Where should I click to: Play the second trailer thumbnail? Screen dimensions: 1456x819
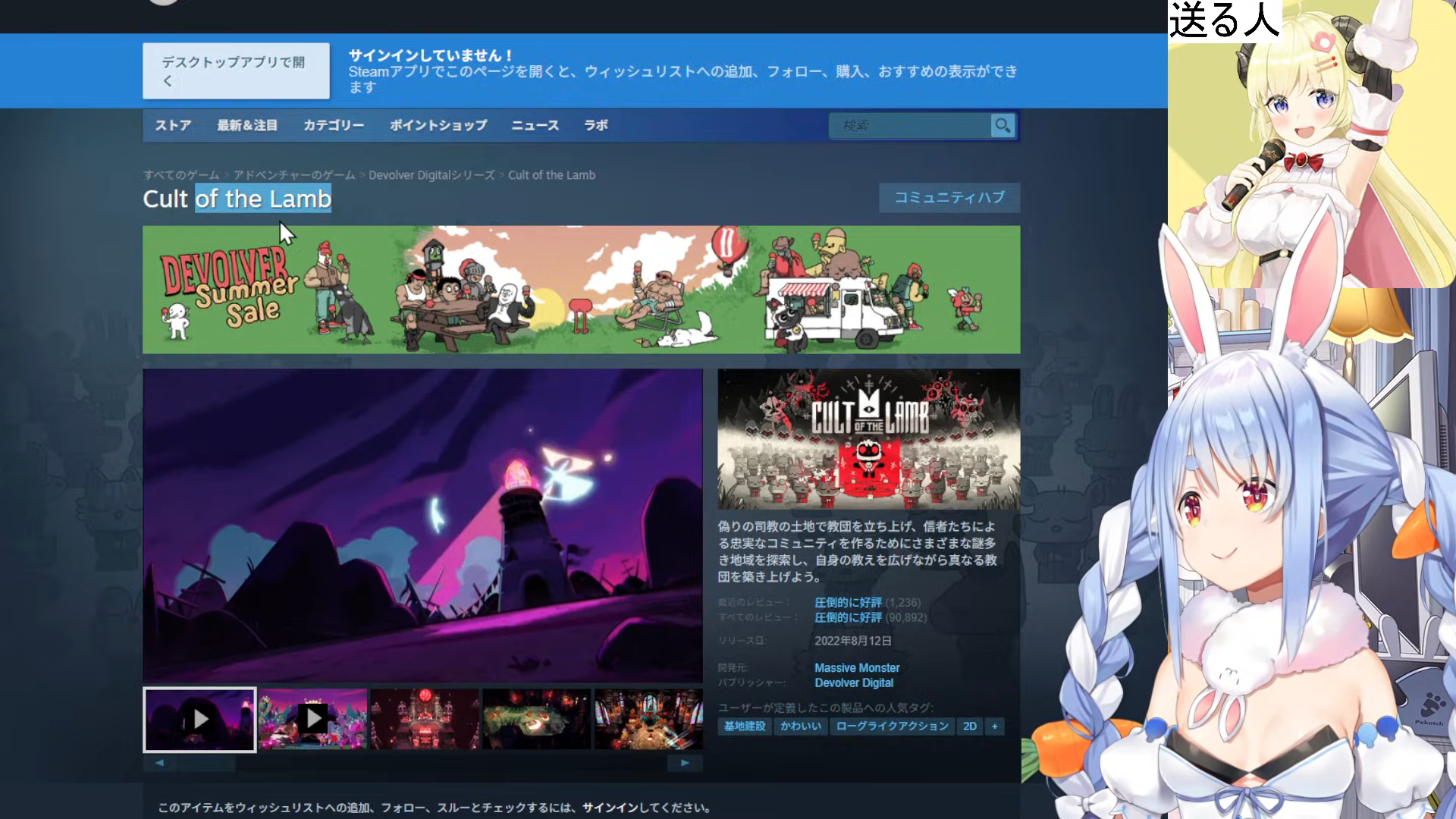(312, 719)
